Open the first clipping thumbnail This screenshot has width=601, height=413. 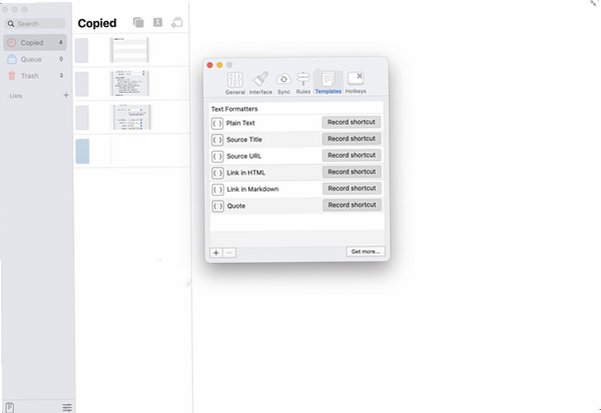click(x=130, y=50)
